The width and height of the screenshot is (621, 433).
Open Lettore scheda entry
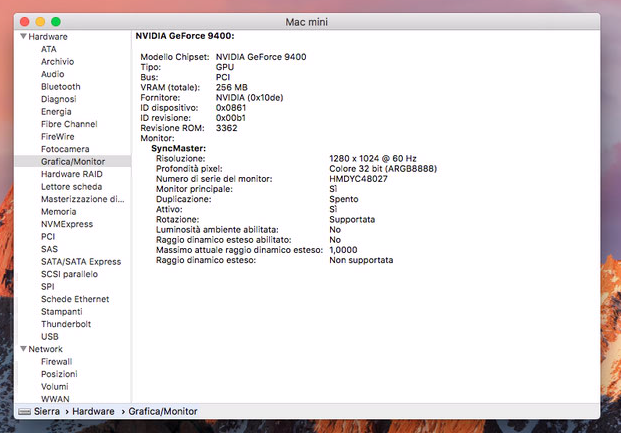pyautogui.click(x=72, y=187)
